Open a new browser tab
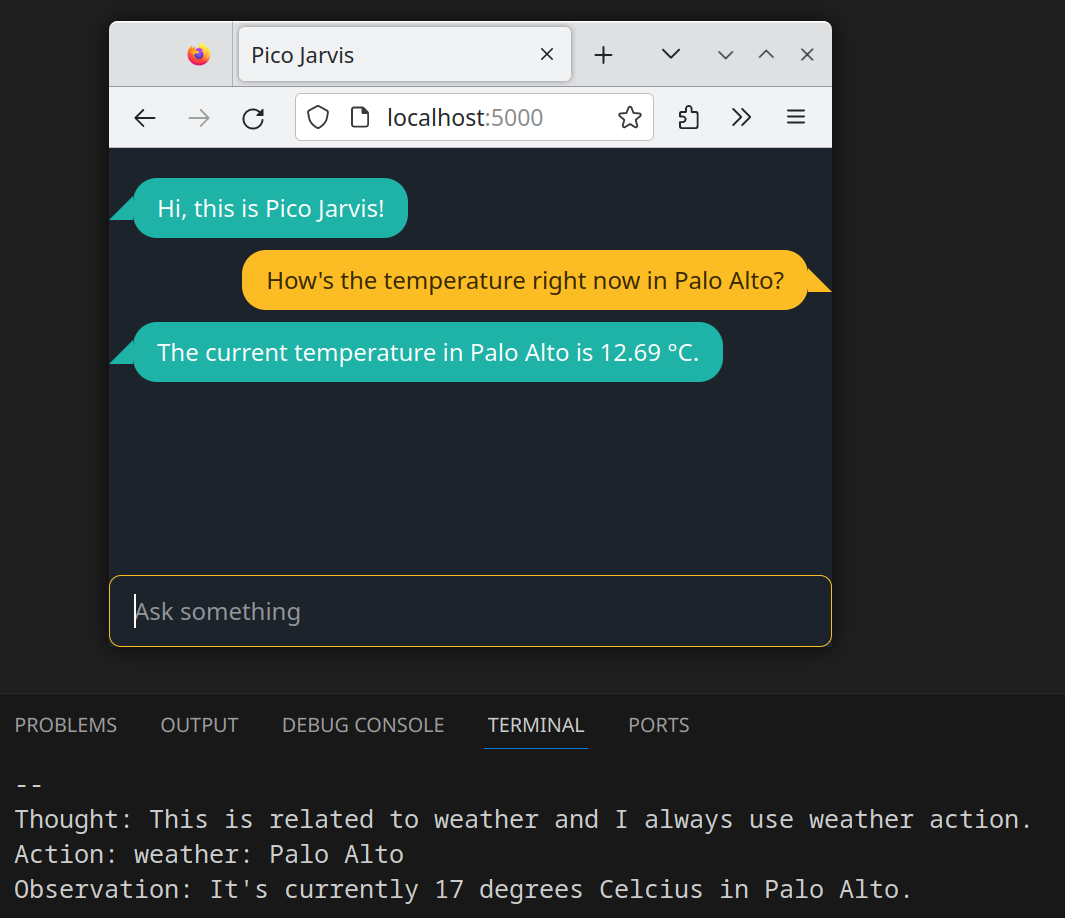This screenshot has width=1065, height=918. click(603, 55)
